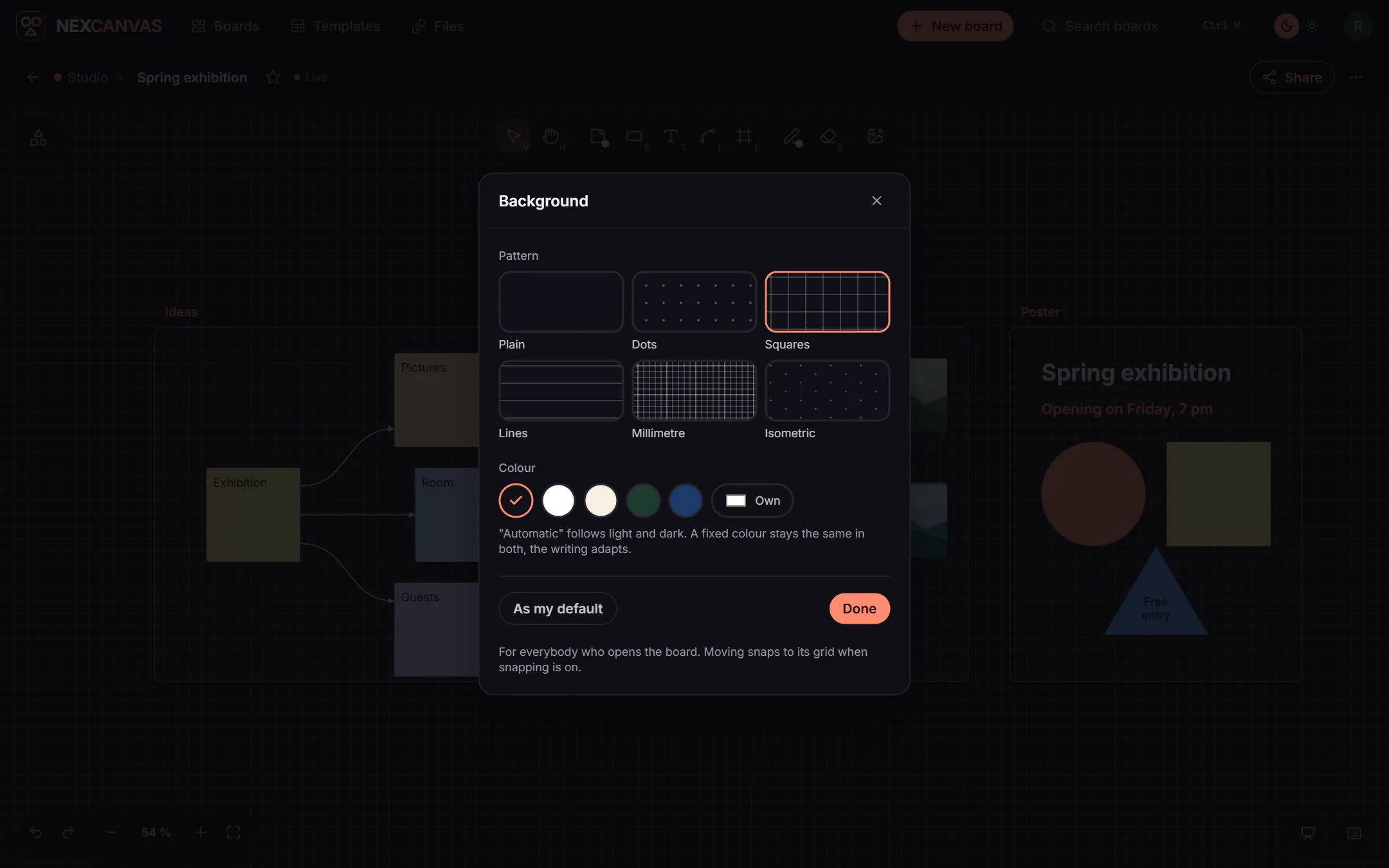Pick the frame tool
The width and height of the screenshot is (1389, 868).
(745, 136)
